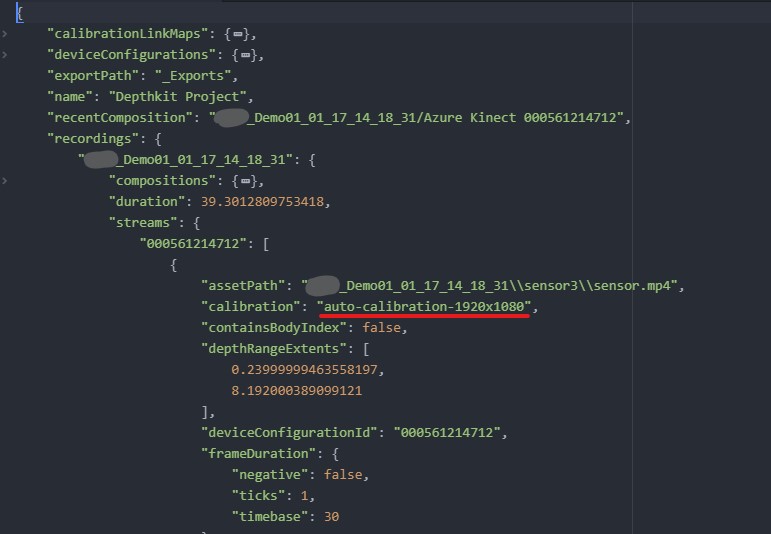This screenshot has height=534, width=771.
Task: Click the collapsed ellipsis after deviceConfigurations
Action: click(x=252, y=55)
